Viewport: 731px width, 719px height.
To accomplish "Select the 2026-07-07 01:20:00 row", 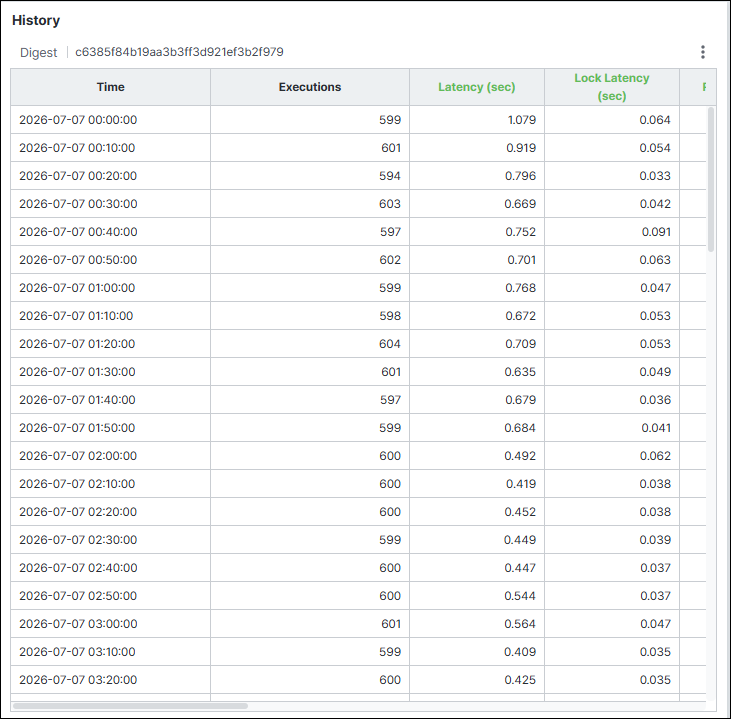I will click(358, 344).
